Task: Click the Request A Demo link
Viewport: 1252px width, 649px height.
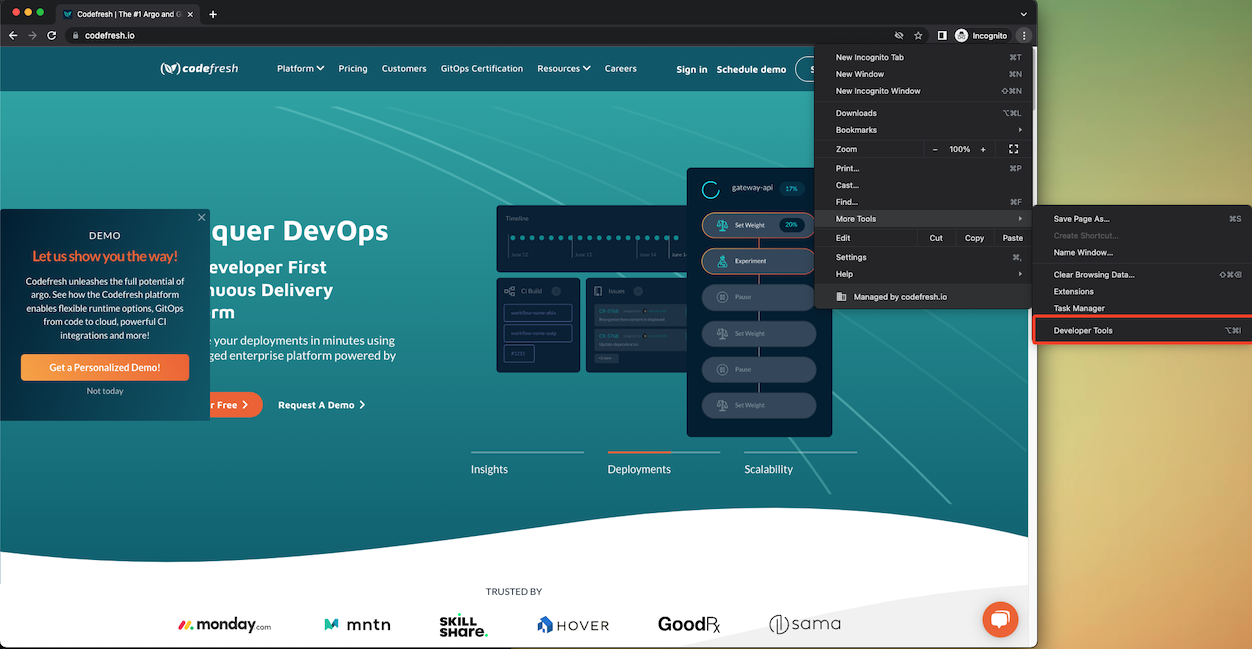Action: [x=321, y=405]
